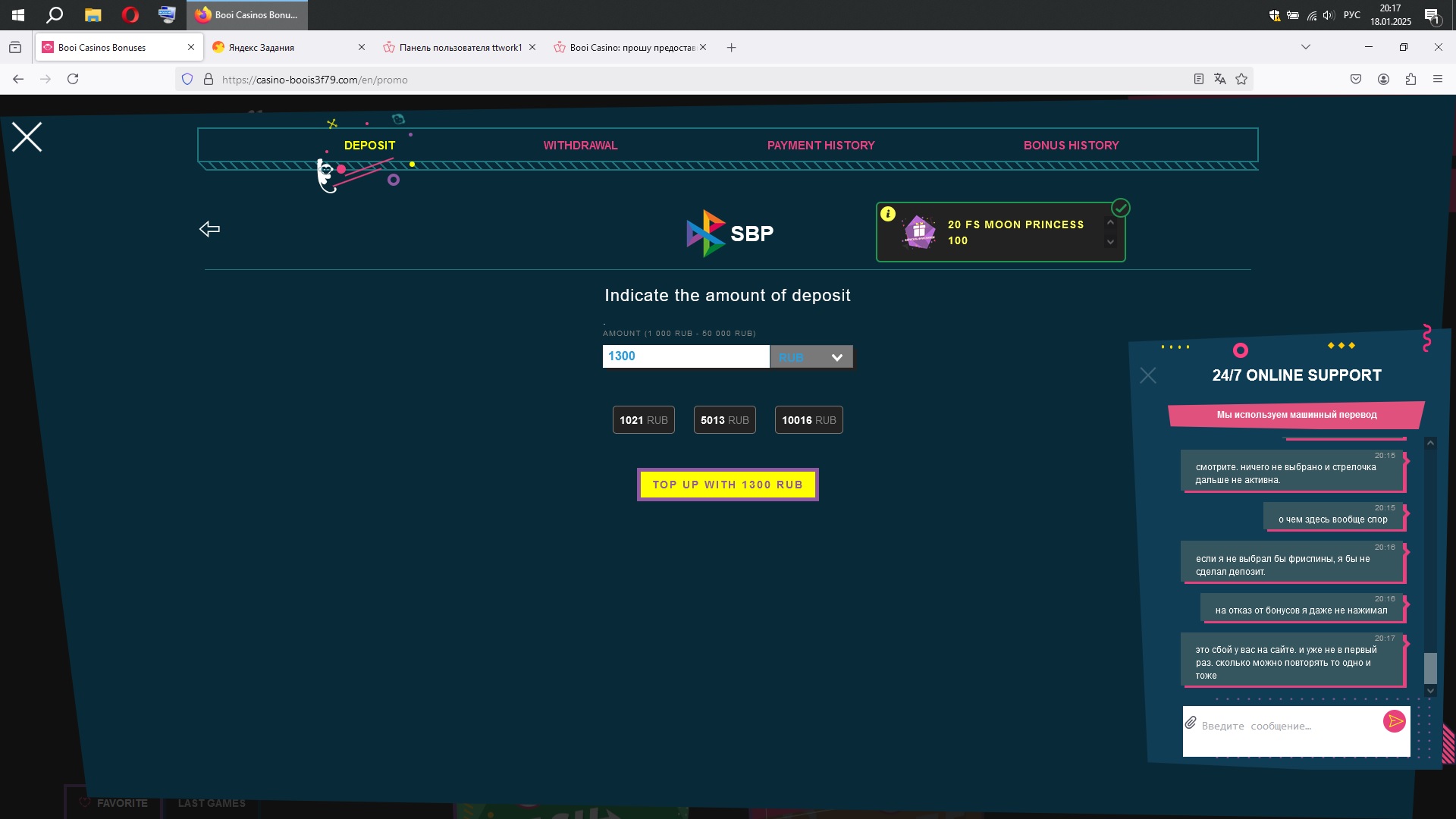Open the Firefox extensions panel
This screenshot has width=1456, height=819.
point(1410,79)
